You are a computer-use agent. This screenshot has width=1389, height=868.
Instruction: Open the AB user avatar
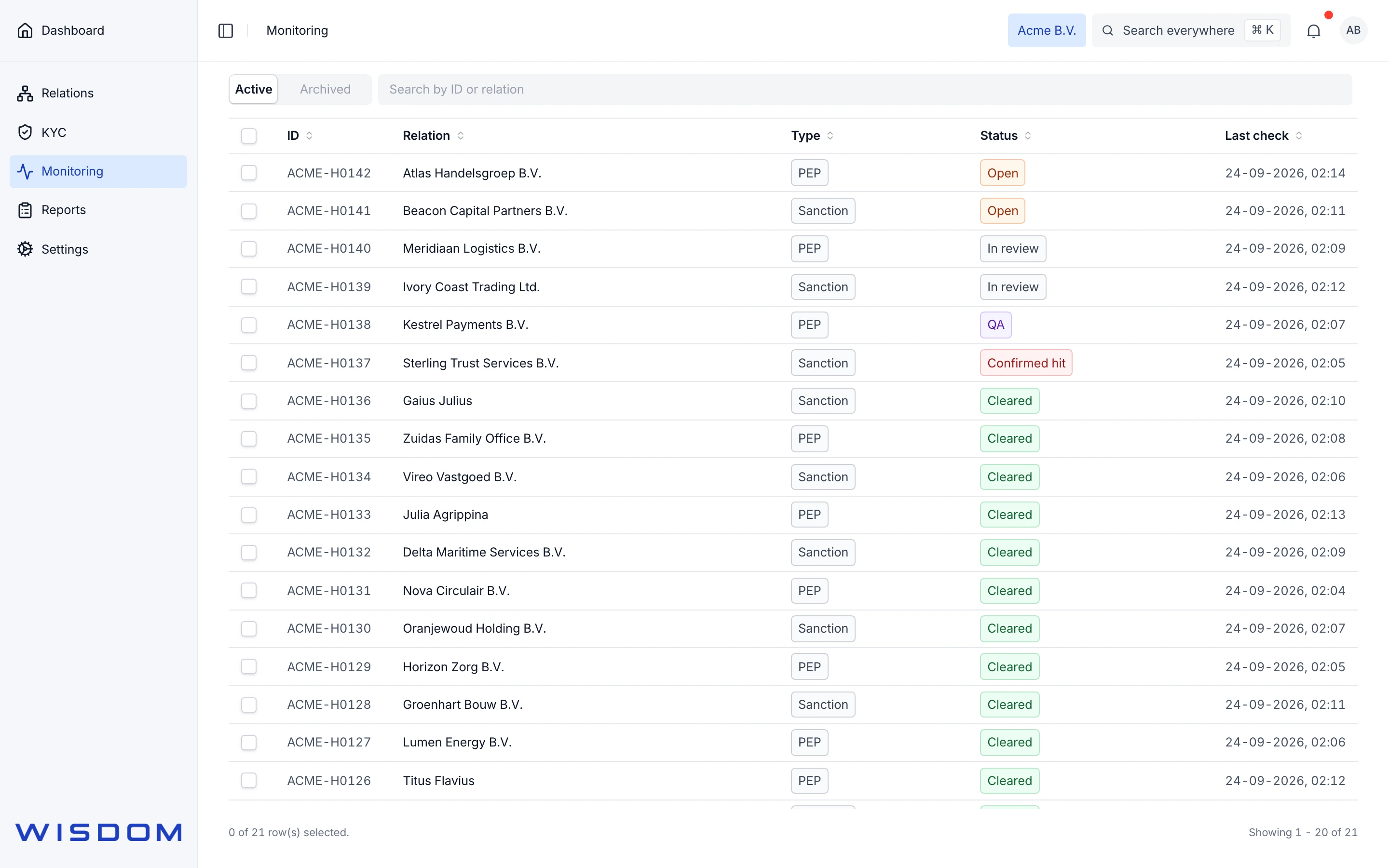1353,30
